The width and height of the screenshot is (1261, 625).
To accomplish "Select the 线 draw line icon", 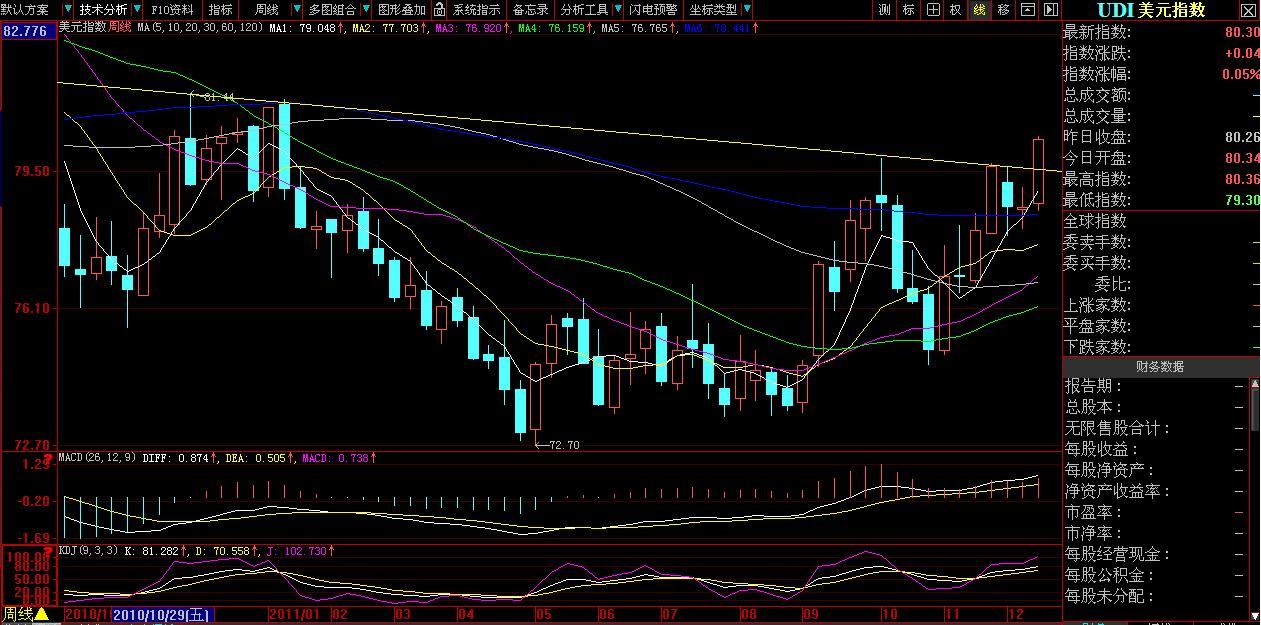I will pyautogui.click(x=980, y=10).
